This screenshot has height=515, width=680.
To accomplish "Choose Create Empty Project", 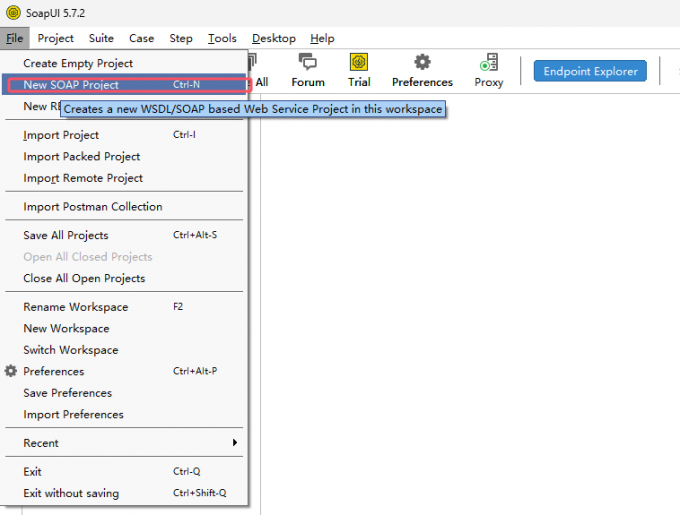I will [124, 63].
